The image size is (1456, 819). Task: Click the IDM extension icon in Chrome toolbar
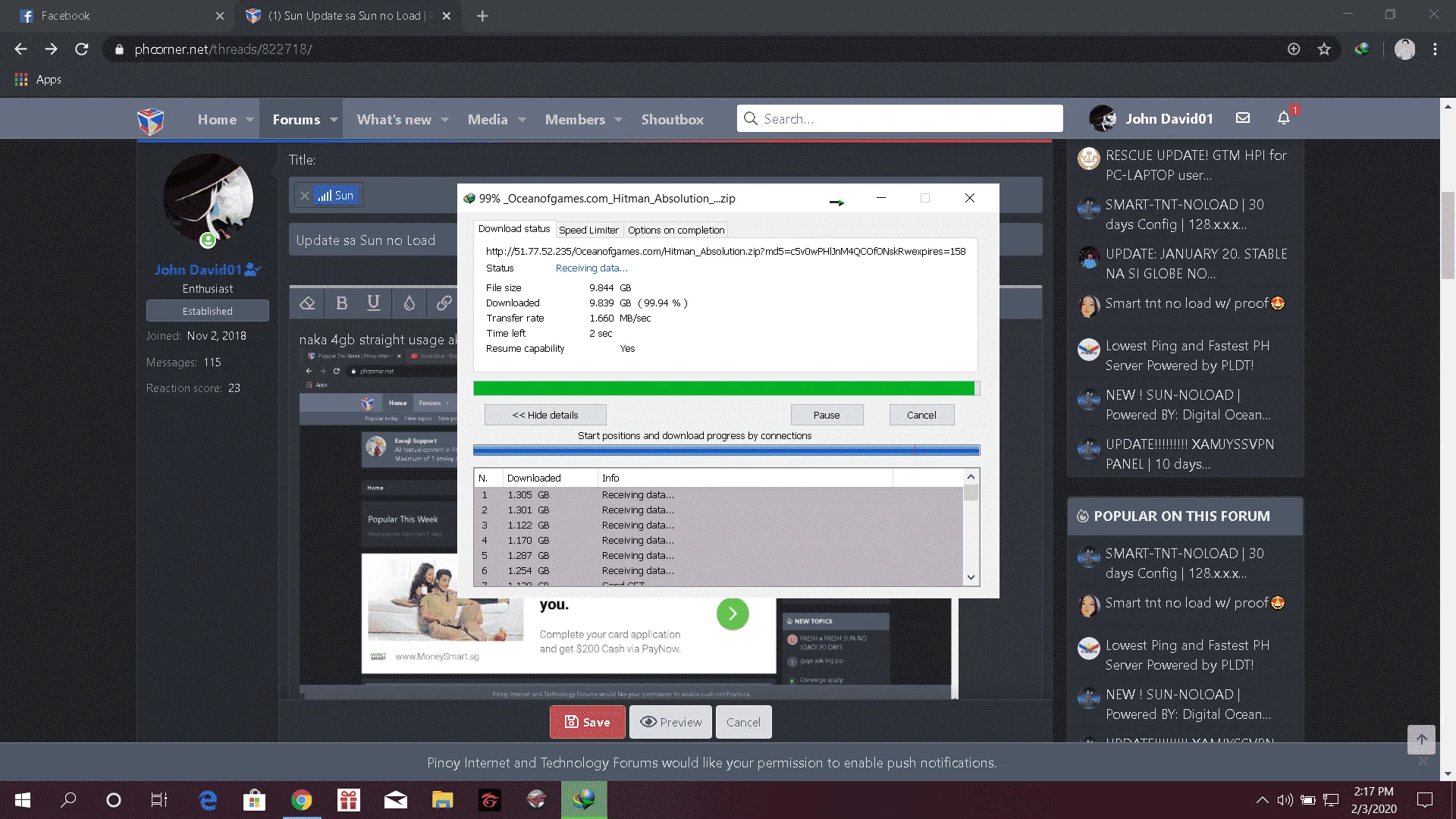point(1362,49)
